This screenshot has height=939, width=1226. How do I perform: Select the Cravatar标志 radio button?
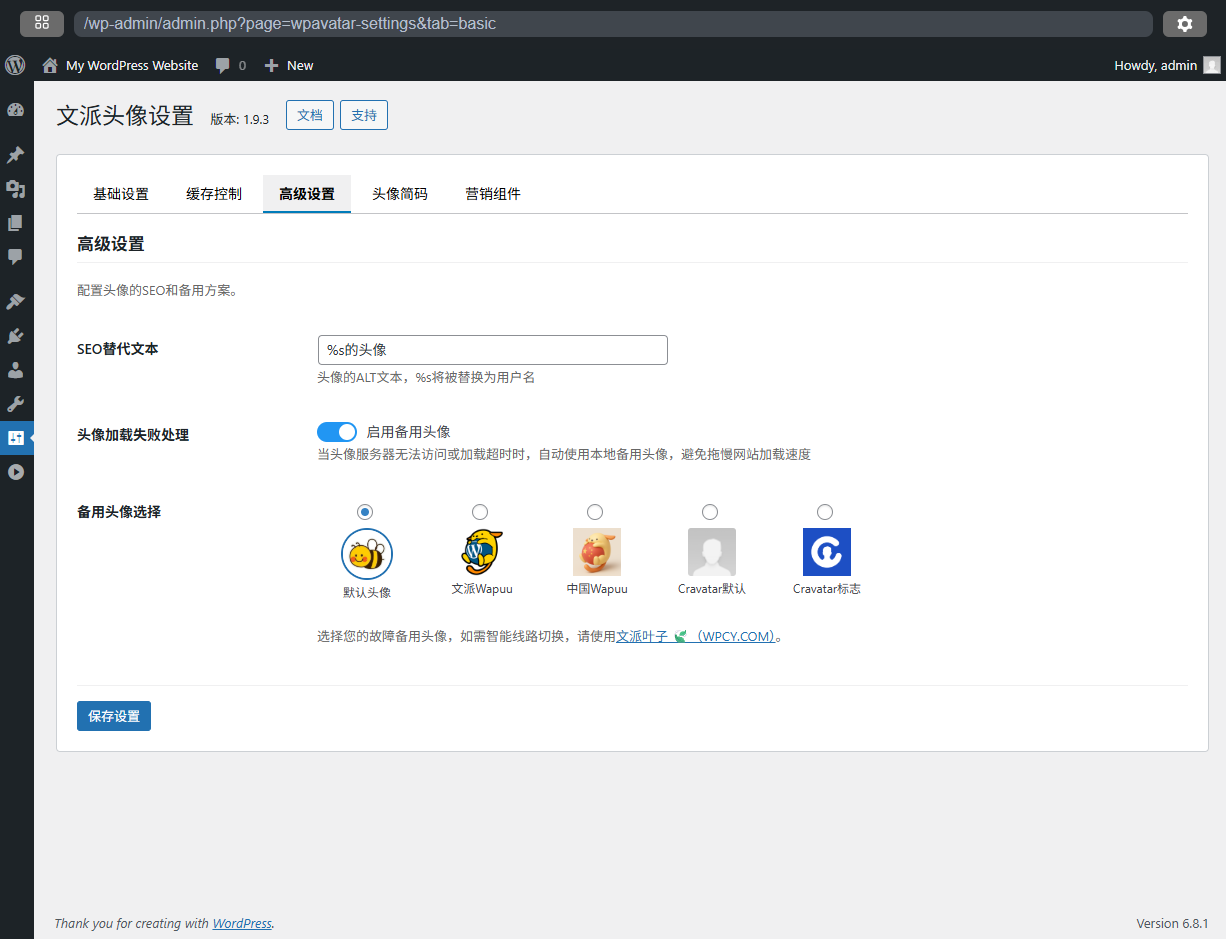point(825,512)
